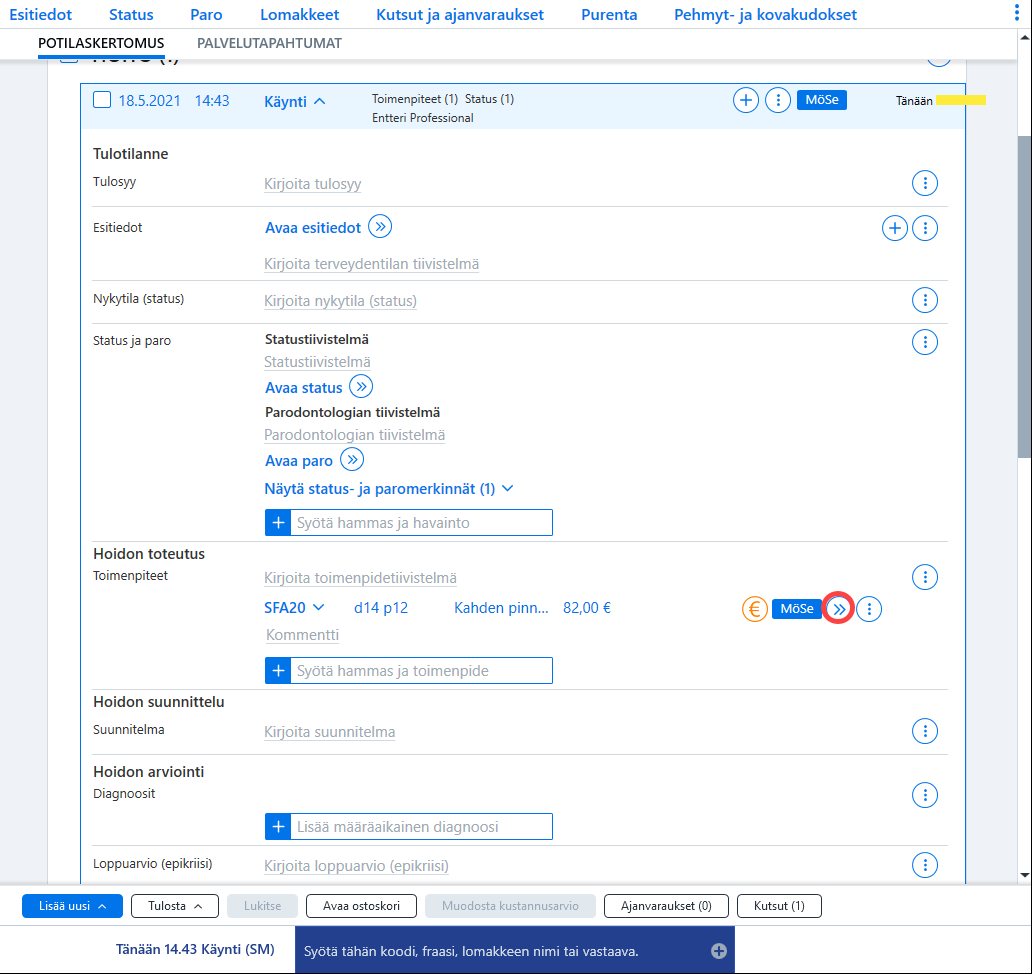Click the 18.5.2021 date link
Image resolution: width=1032 pixels, height=974 pixels.
[x=149, y=101]
